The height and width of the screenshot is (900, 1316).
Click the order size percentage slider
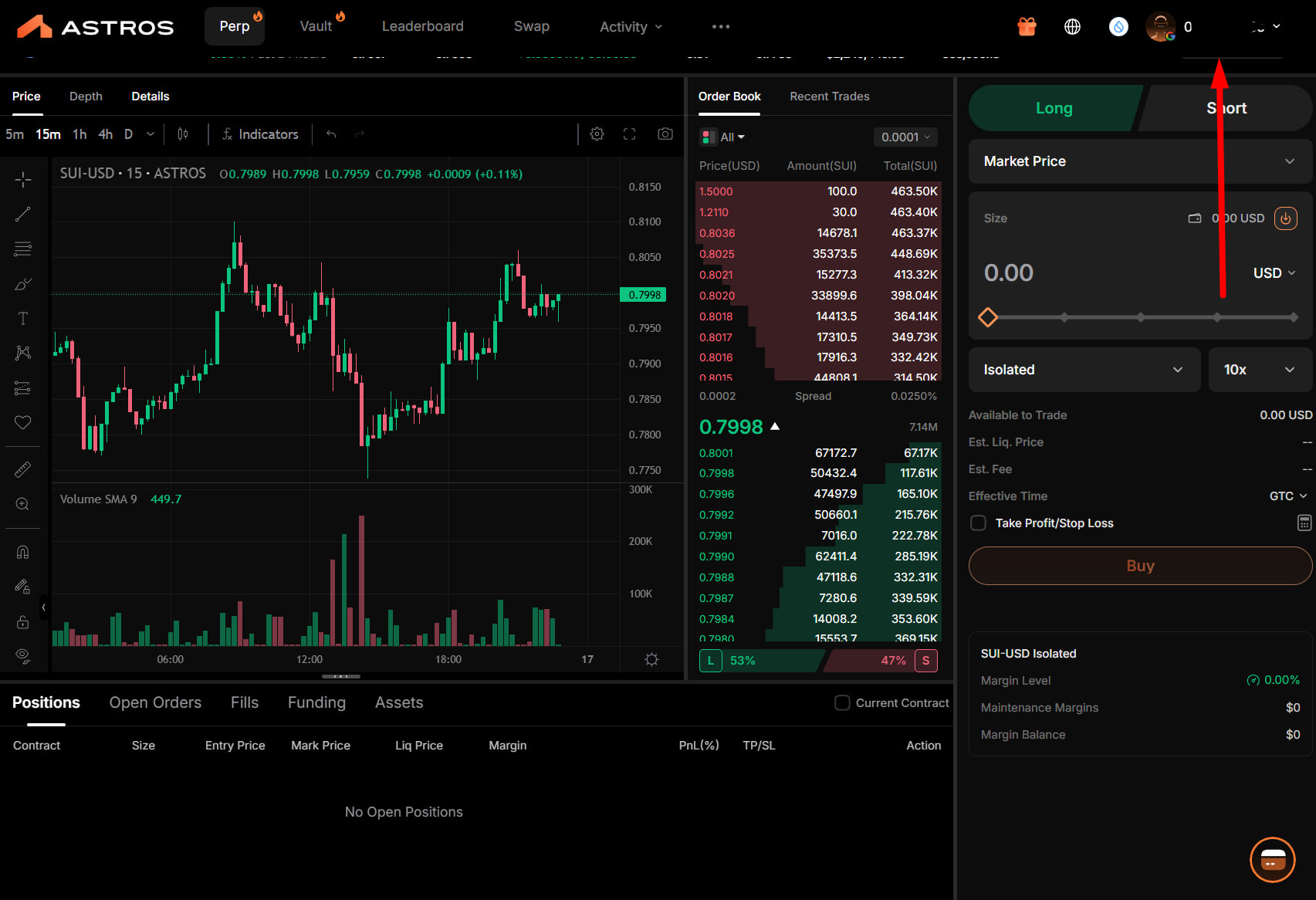pyautogui.click(x=1140, y=317)
